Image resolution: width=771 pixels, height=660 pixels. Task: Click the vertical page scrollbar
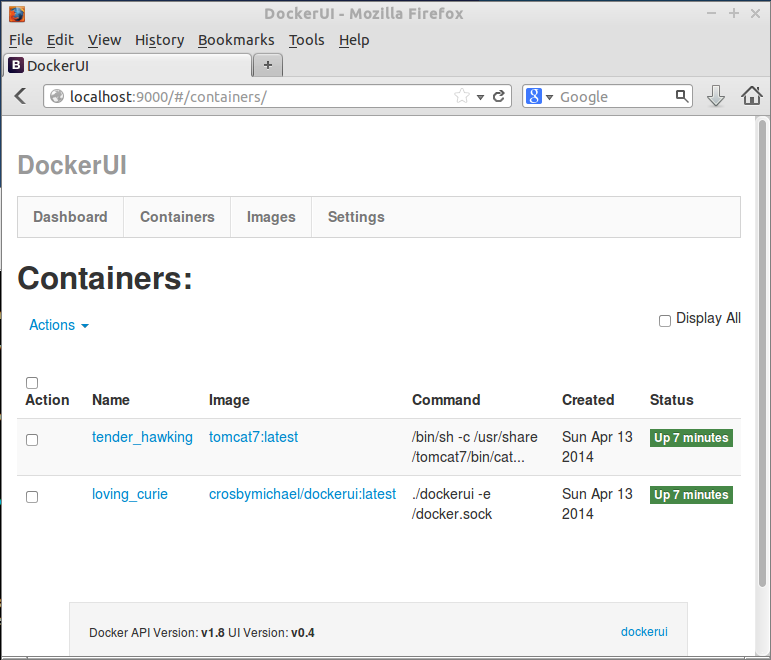coord(762,353)
